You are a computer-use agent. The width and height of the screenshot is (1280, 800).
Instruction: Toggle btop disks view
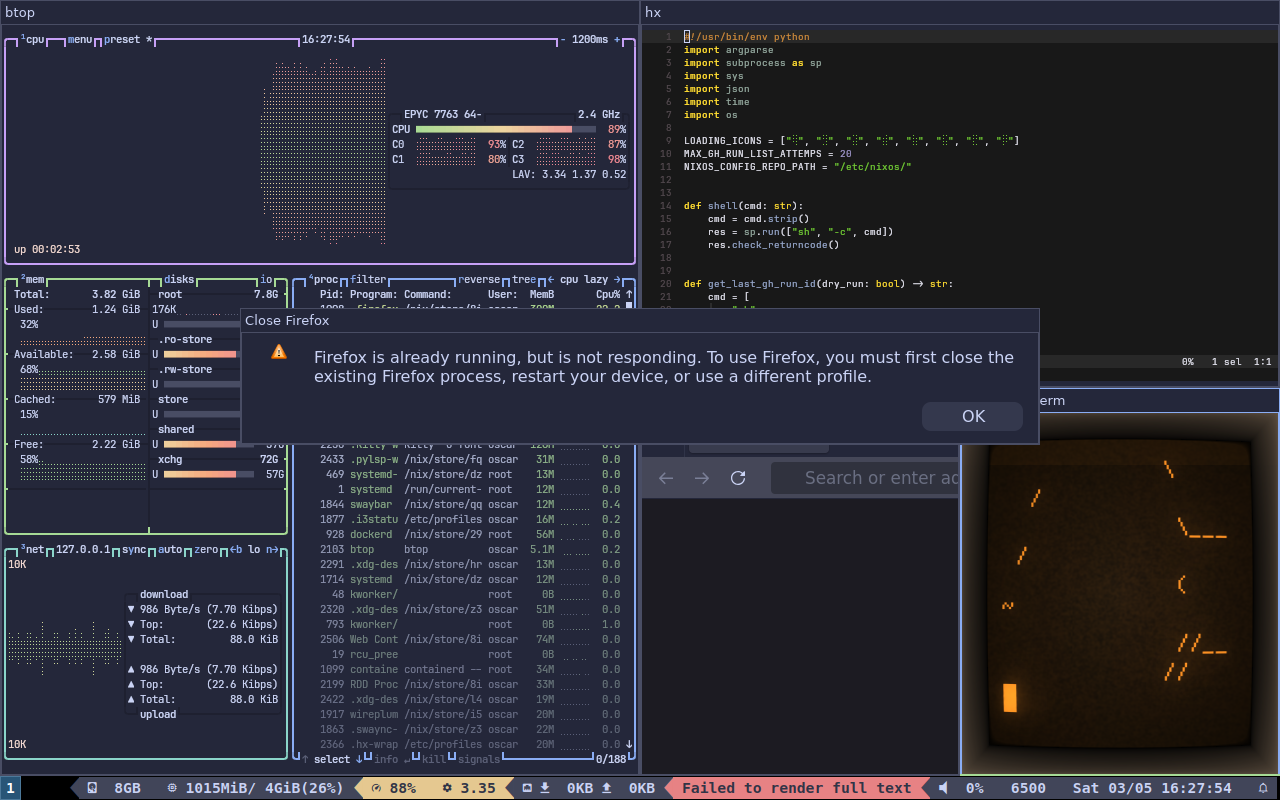179,280
